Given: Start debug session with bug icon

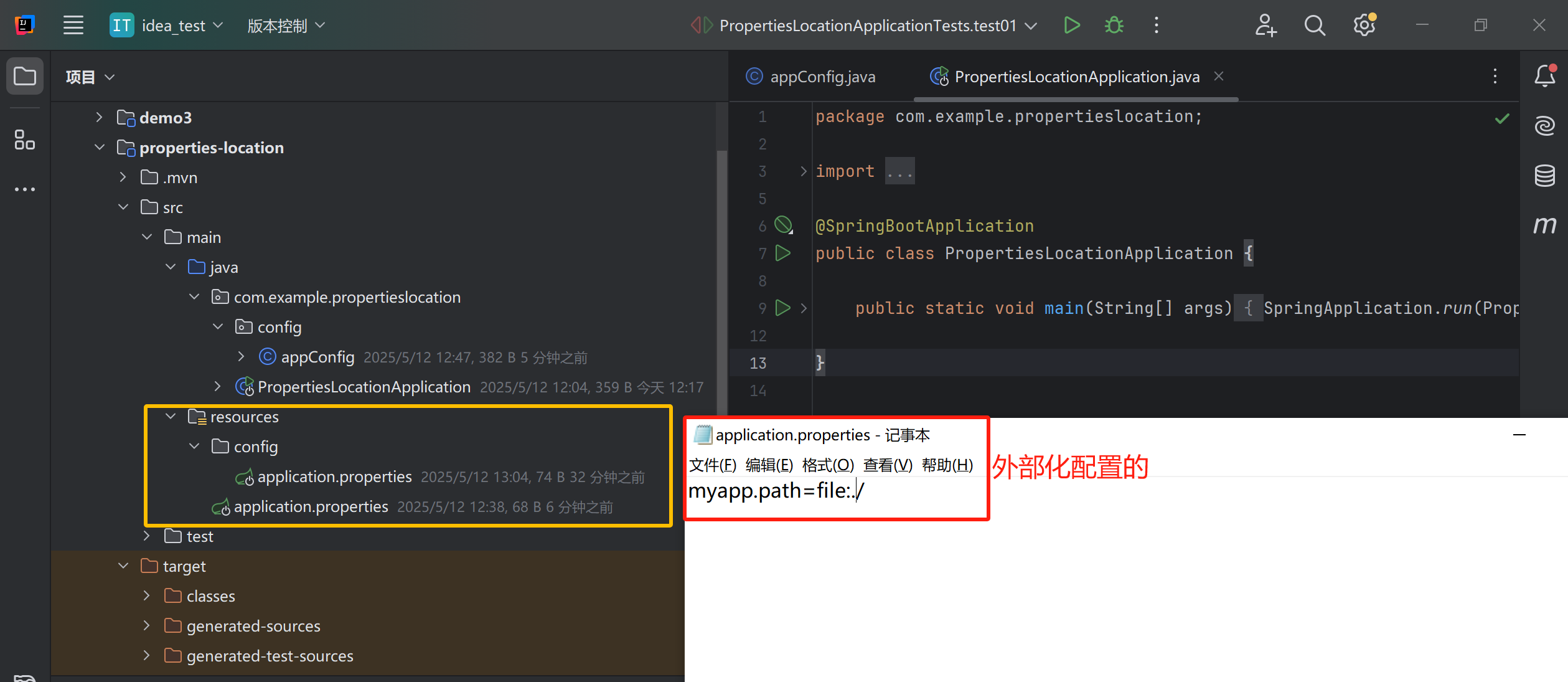Looking at the screenshot, I should tap(1114, 26).
